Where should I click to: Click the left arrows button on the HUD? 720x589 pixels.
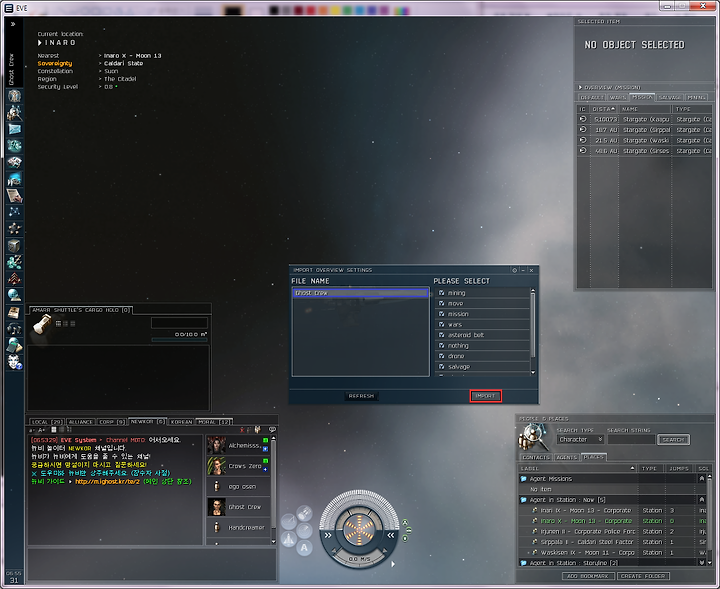[328, 535]
